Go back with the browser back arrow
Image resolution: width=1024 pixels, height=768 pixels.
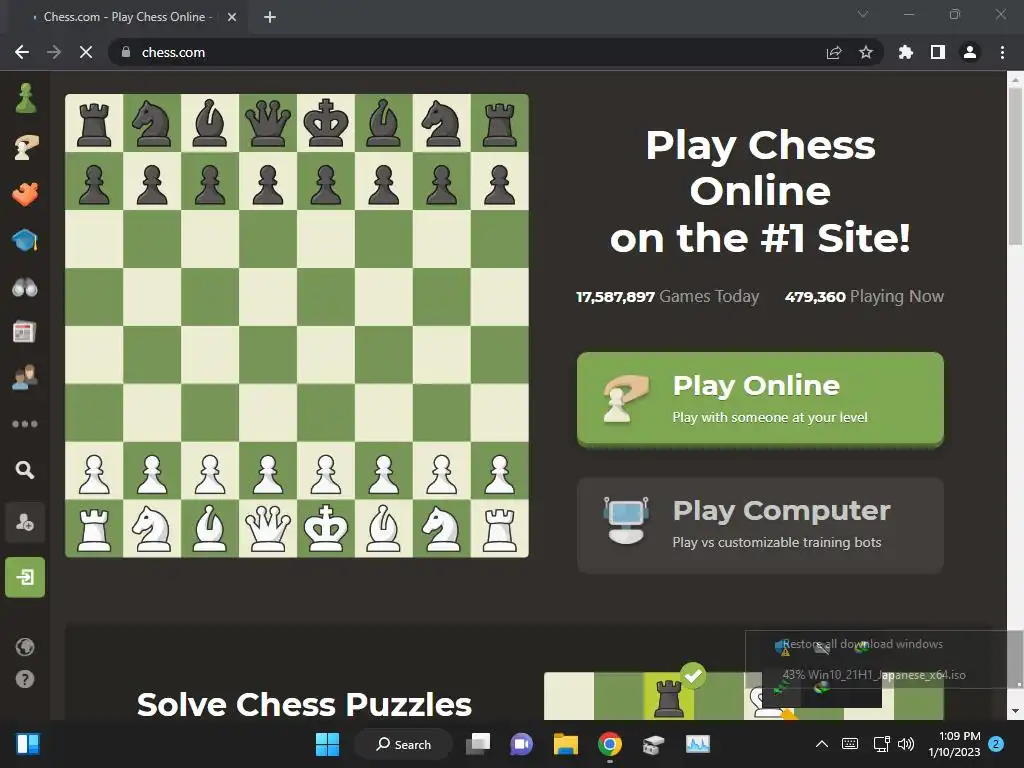coord(22,52)
